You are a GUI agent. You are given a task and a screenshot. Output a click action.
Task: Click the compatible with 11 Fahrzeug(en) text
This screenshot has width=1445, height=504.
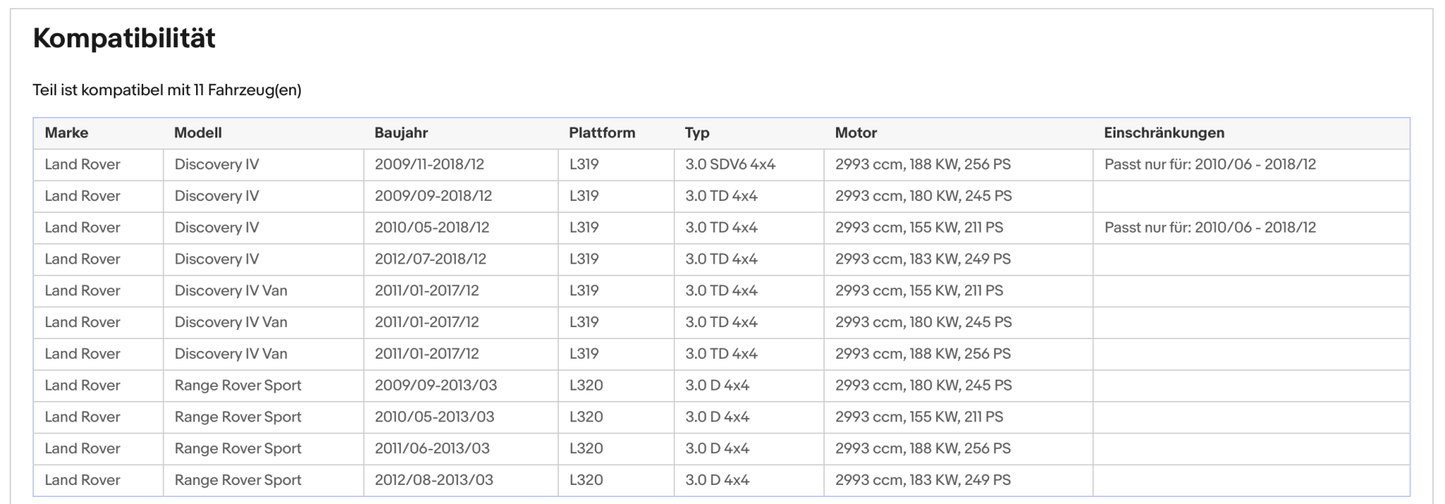pyautogui.click(x=167, y=90)
